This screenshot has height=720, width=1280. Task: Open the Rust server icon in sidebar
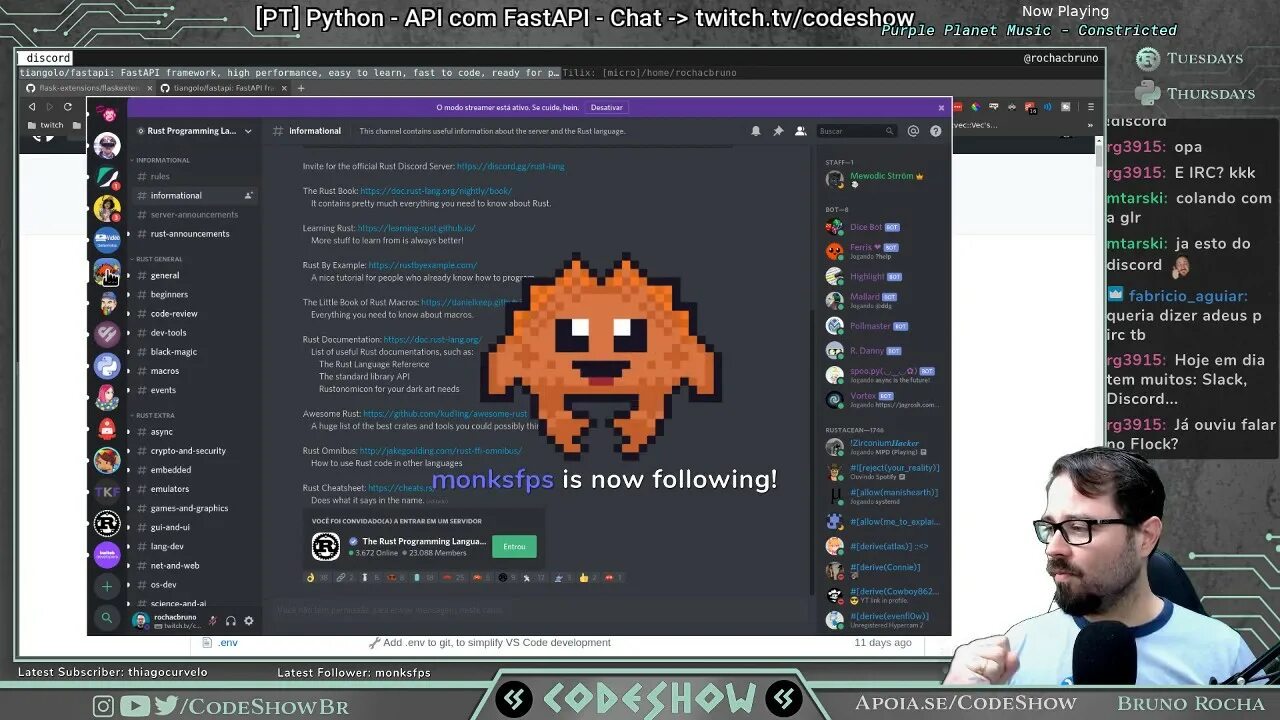tap(107, 523)
